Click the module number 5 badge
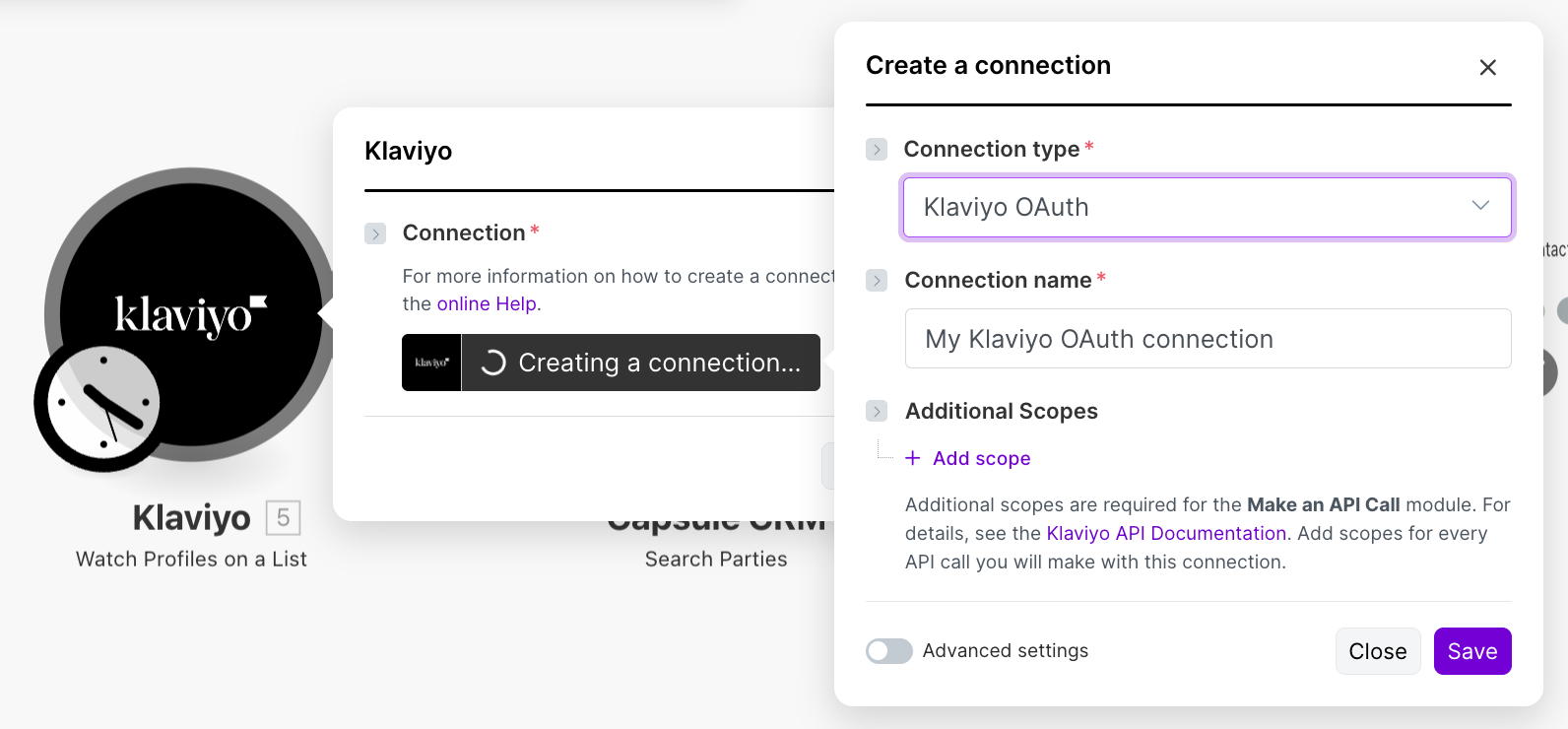 point(283,517)
